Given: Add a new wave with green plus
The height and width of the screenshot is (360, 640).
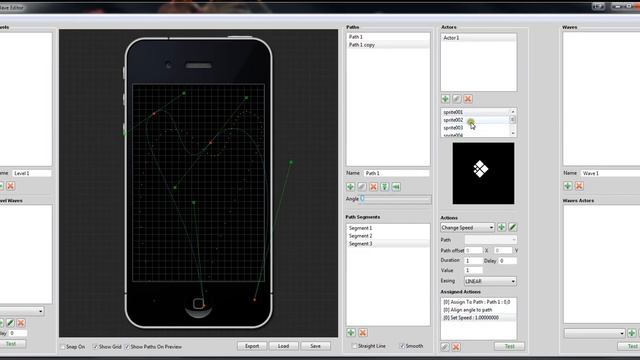Looking at the screenshot, I should [x=568, y=186].
